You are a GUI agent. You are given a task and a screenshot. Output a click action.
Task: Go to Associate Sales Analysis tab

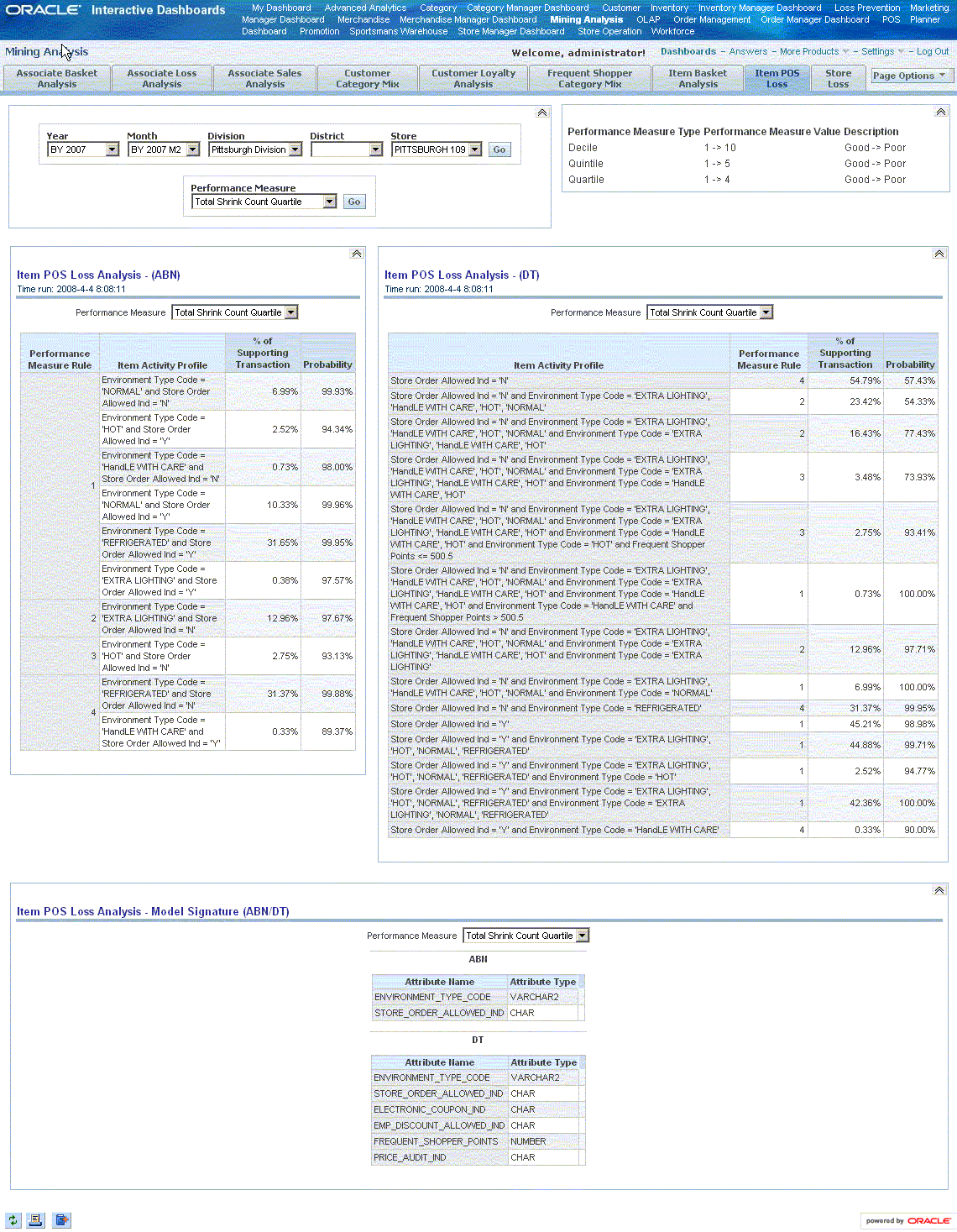(265, 78)
